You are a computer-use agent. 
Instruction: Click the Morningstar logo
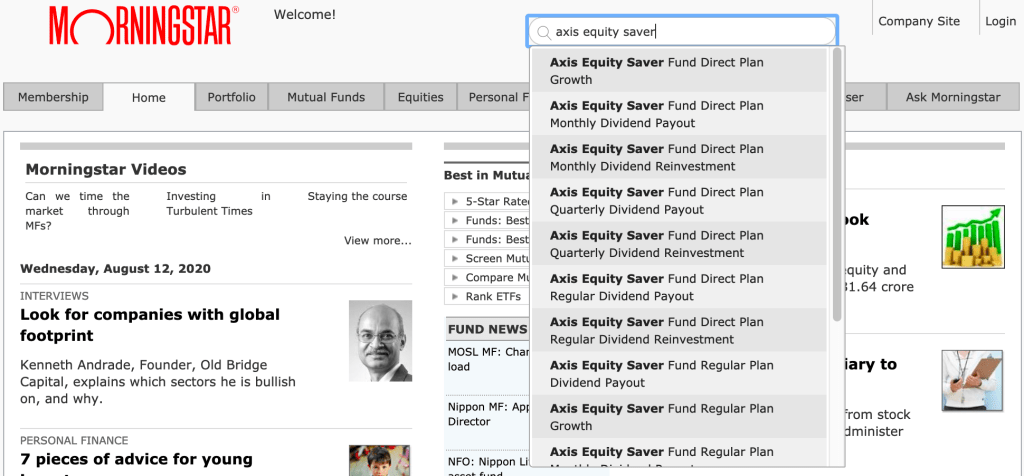[143, 25]
